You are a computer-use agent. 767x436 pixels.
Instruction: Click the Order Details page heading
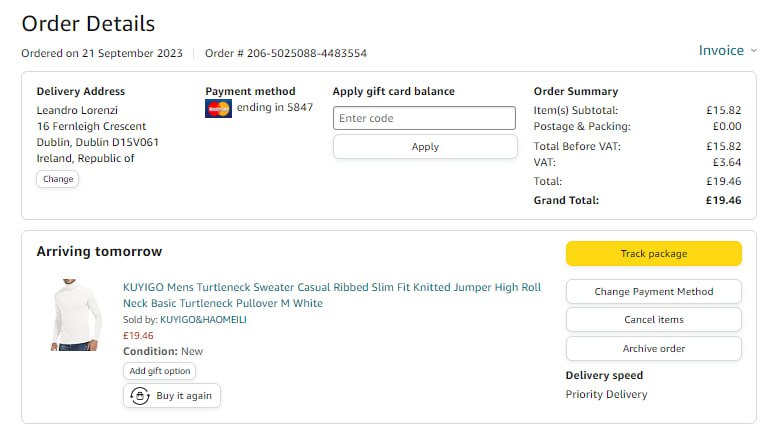click(88, 23)
